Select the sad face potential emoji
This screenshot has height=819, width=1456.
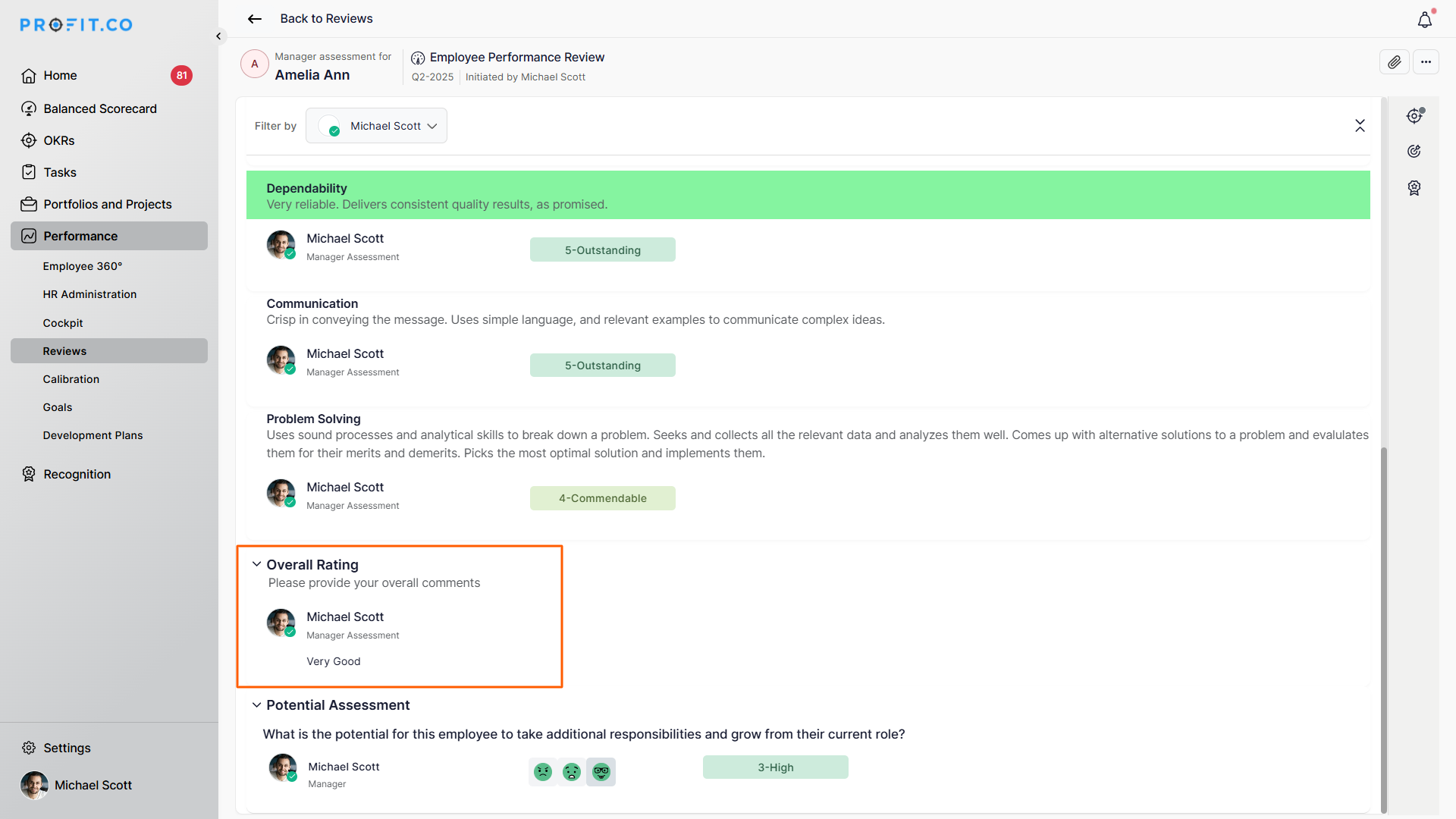coord(572,772)
